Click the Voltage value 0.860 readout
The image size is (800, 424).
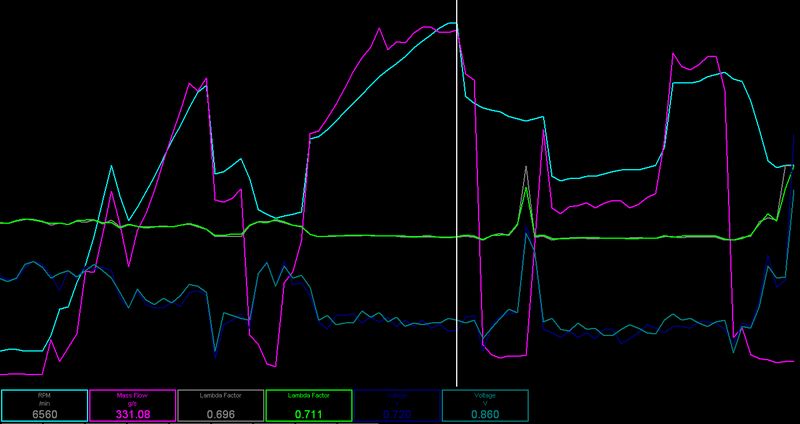482,412
